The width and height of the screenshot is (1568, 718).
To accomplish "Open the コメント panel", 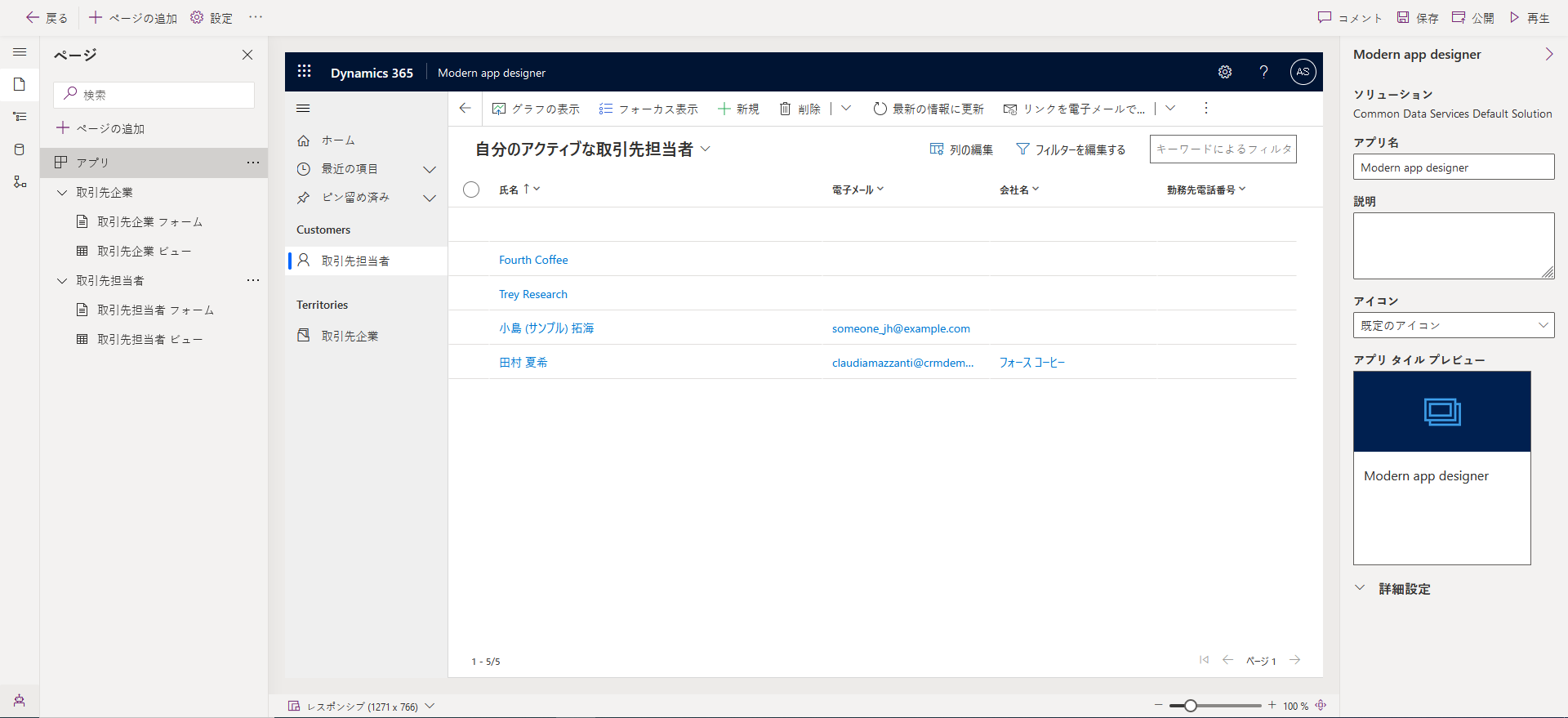I will (1350, 17).
